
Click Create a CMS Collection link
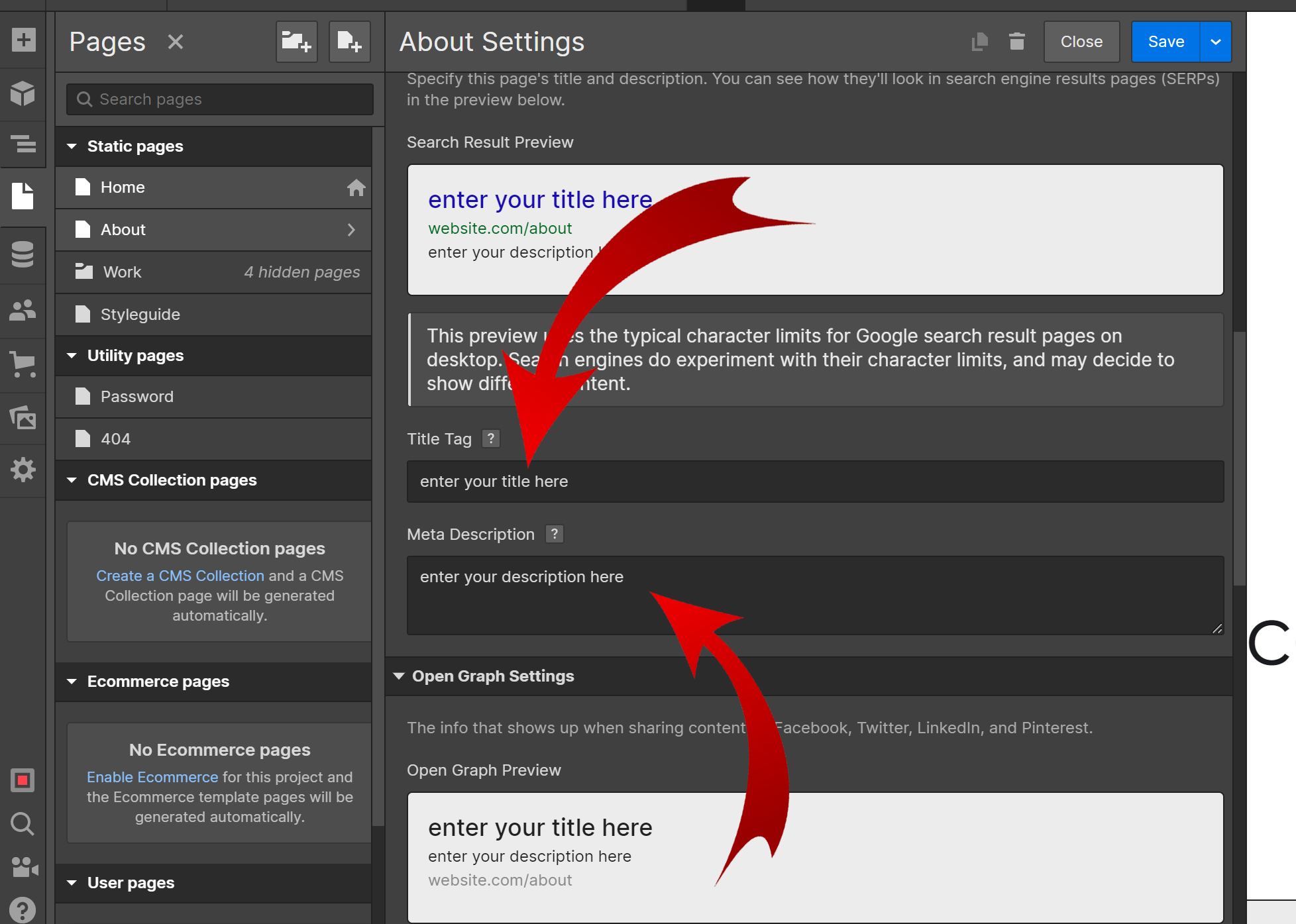(x=180, y=576)
